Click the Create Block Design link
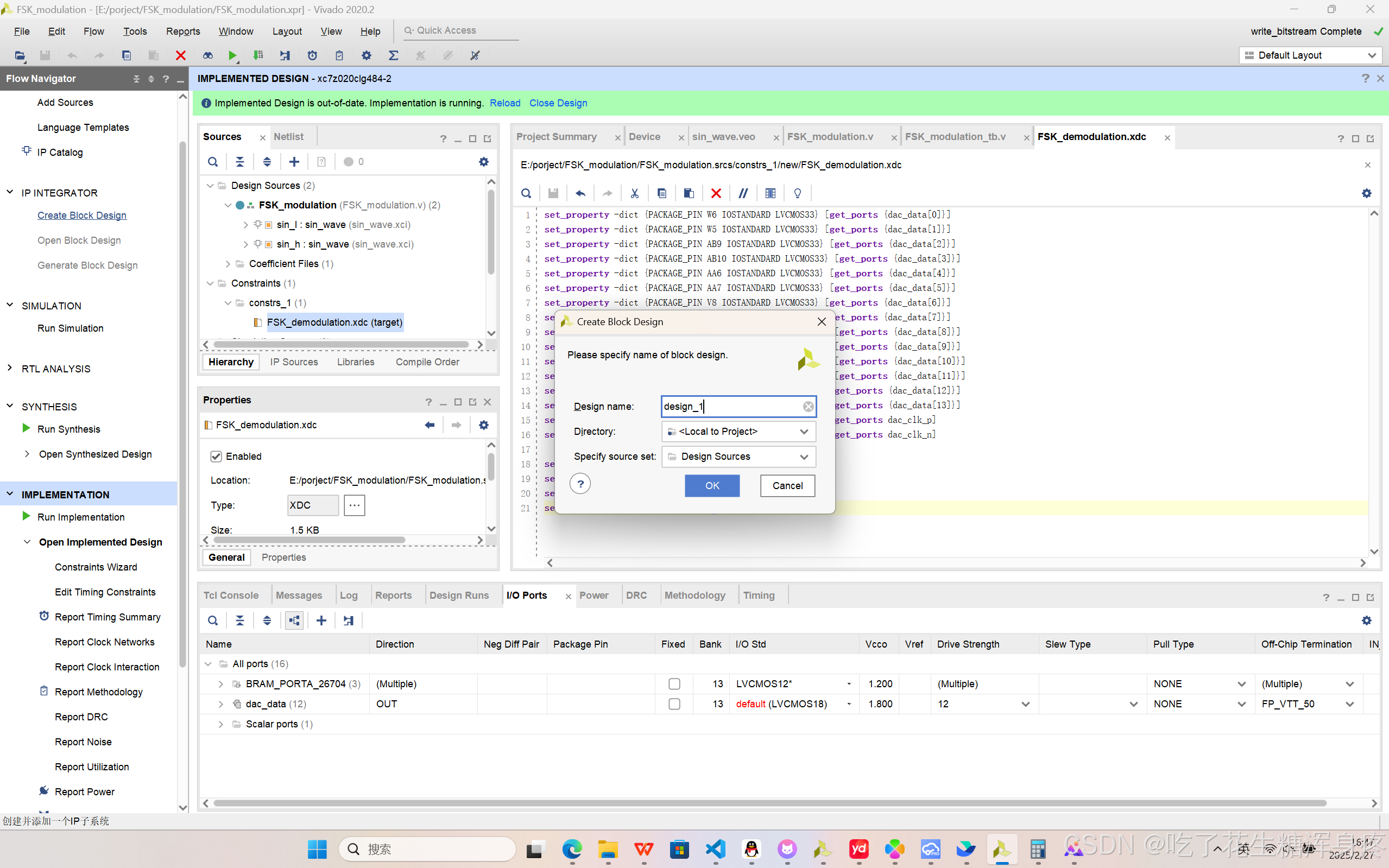1389x868 pixels. [82, 216]
